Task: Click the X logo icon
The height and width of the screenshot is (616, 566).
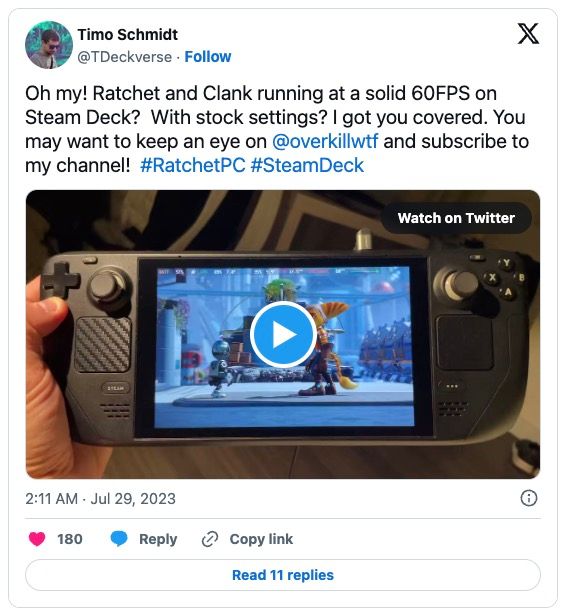Action: click(x=528, y=34)
